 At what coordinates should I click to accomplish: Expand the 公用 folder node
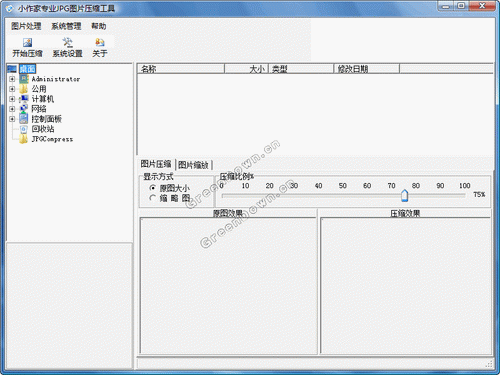click(x=12, y=89)
